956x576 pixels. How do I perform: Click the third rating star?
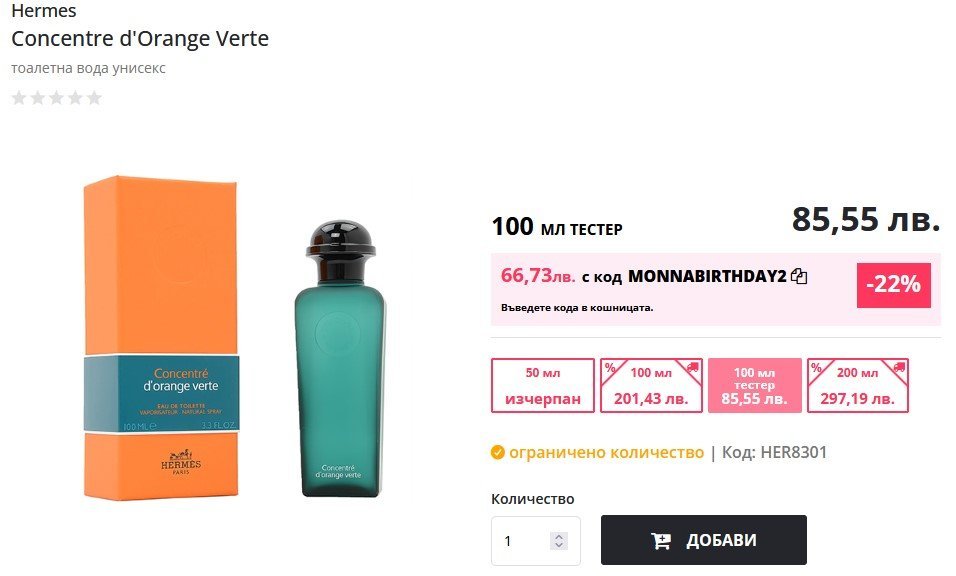click(x=56, y=98)
